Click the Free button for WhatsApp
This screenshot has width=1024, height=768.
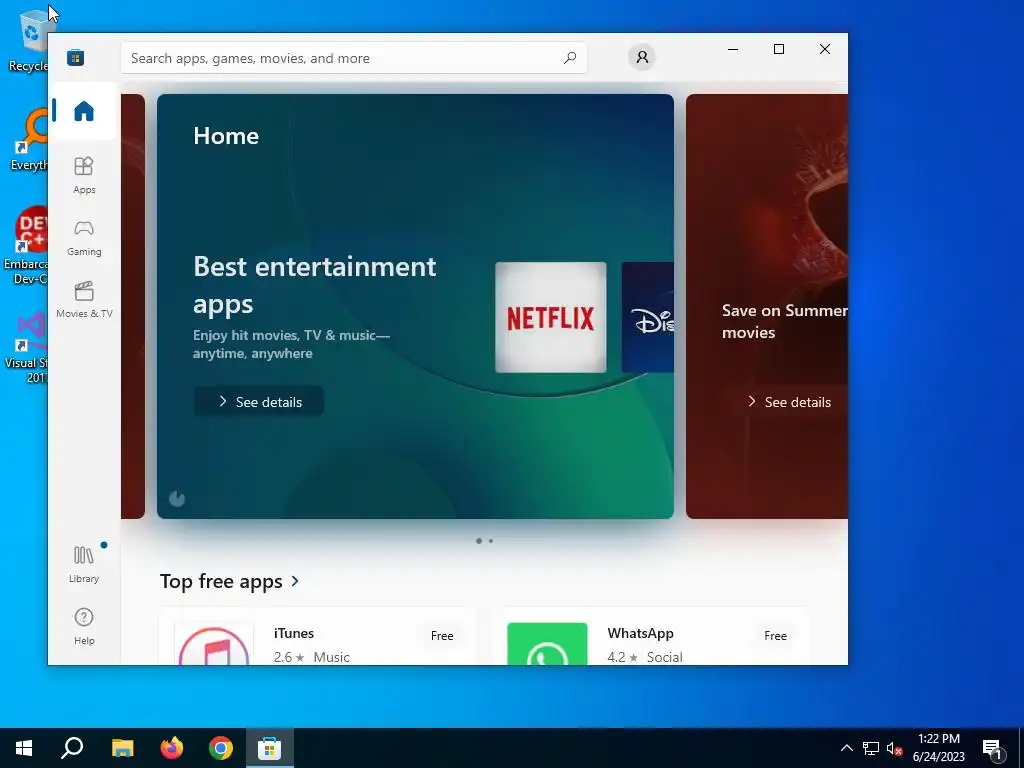coord(775,635)
